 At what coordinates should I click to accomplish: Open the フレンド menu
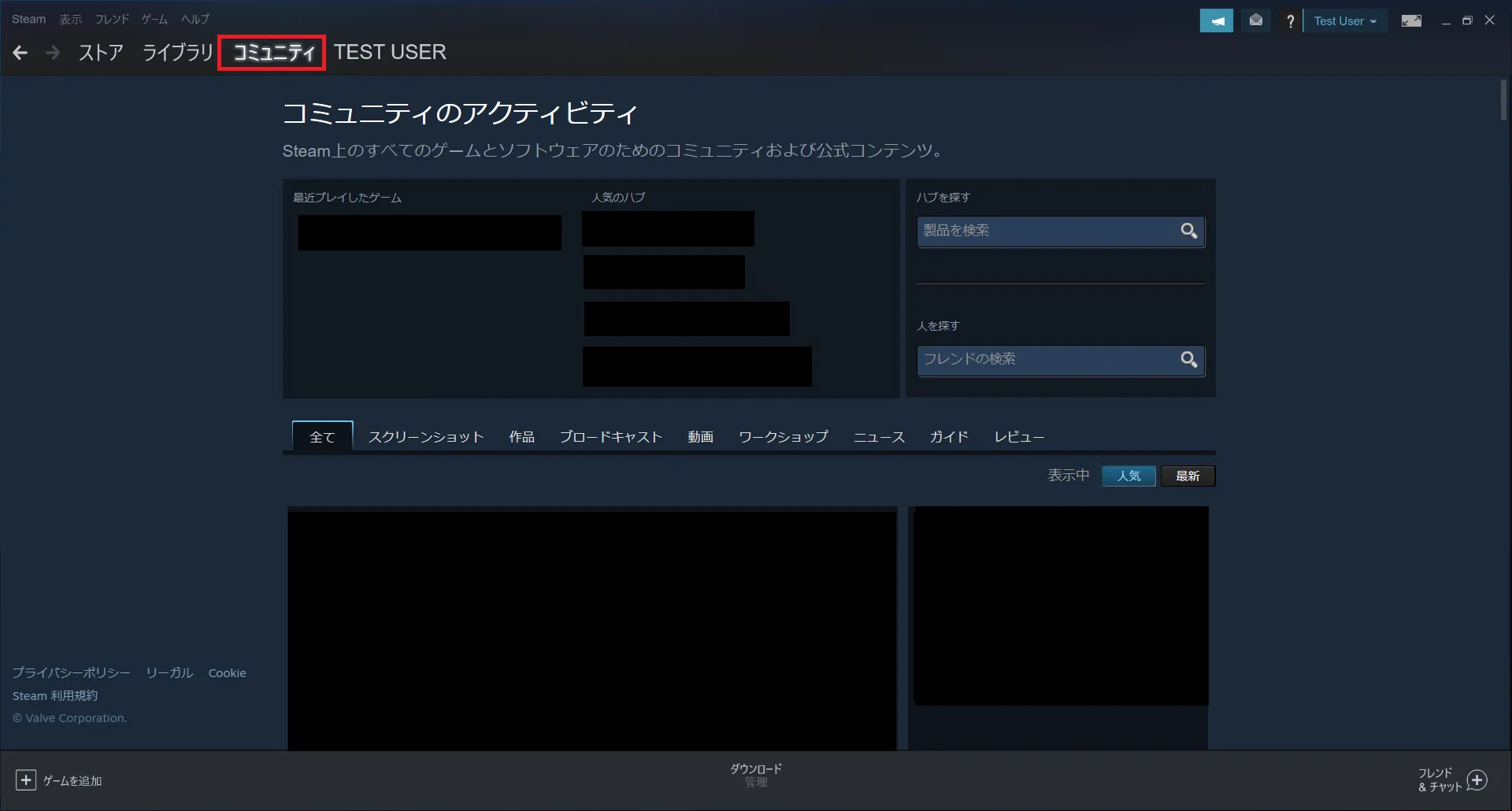click(x=112, y=19)
